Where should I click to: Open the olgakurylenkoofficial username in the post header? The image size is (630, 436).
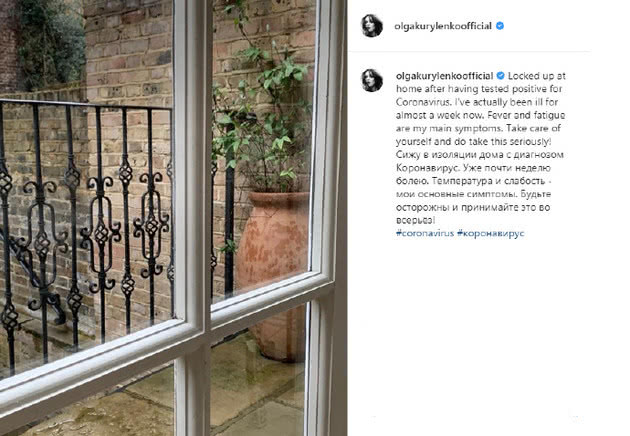tap(443, 26)
